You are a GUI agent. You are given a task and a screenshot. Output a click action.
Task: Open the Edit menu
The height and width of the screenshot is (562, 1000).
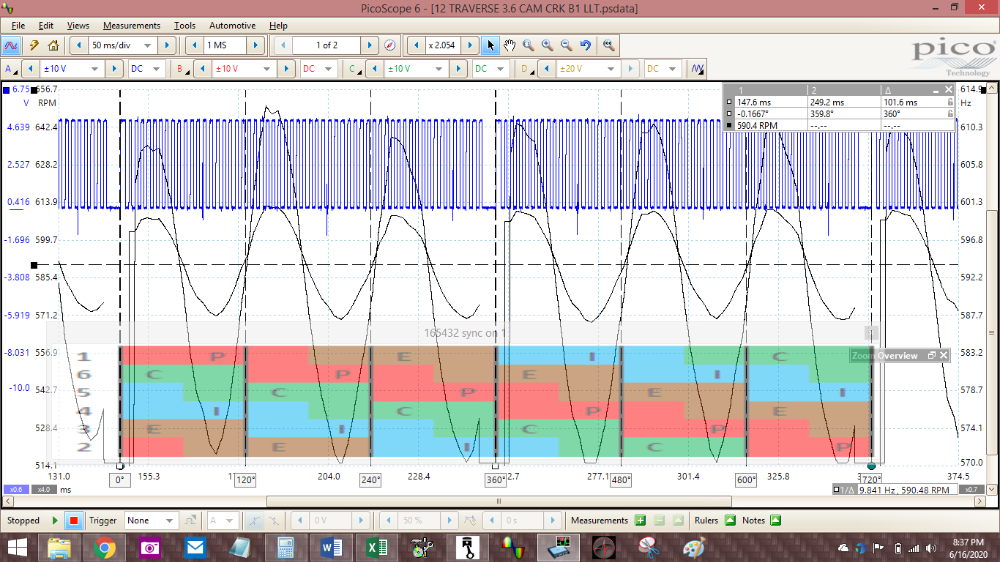(x=46, y=26)
